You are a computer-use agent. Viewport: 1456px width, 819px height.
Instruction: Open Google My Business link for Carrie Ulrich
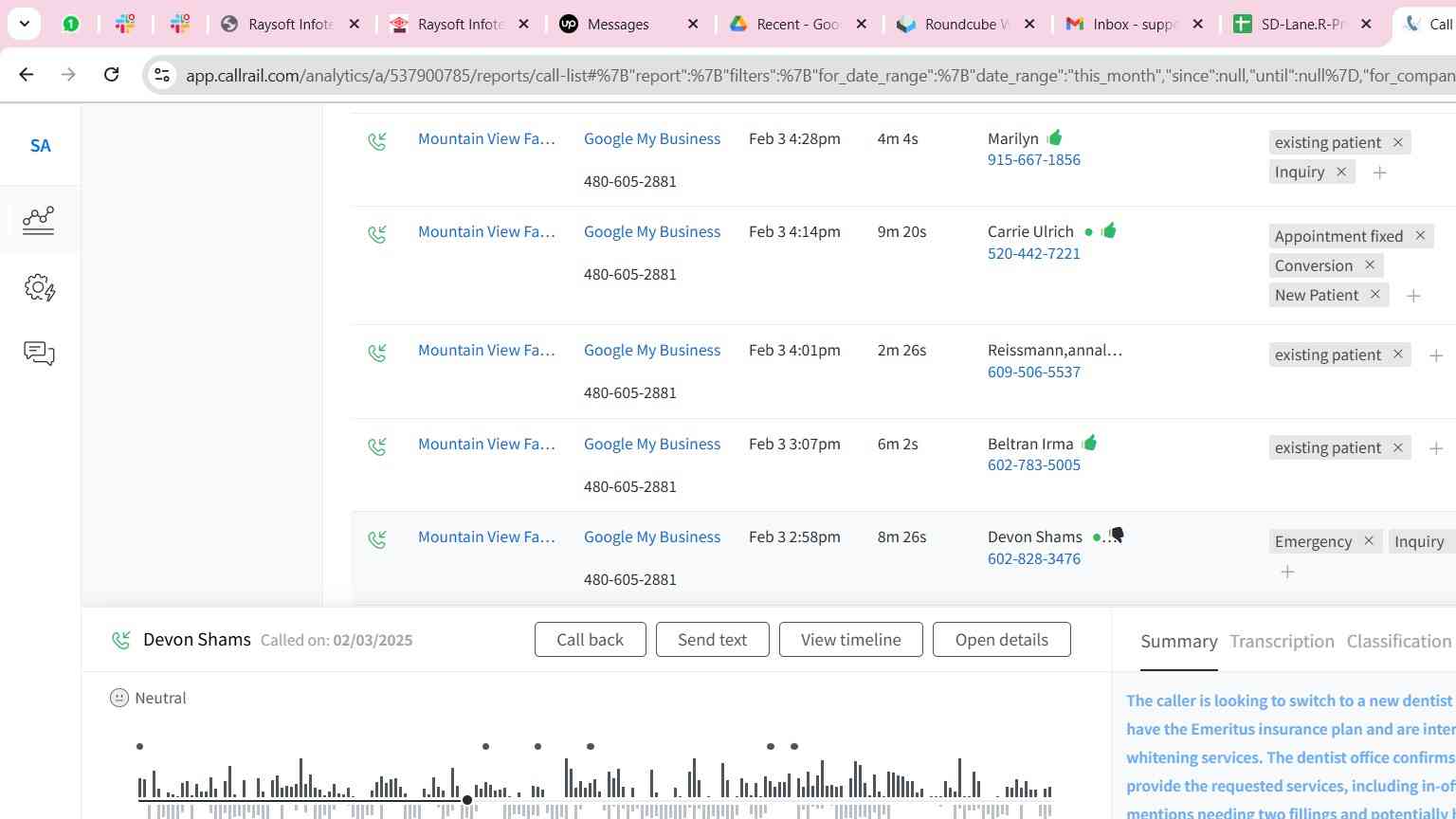(652, 231)
